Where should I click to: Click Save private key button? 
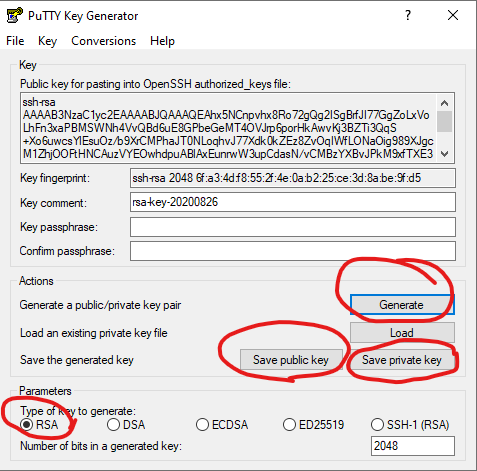coord(402,360)
